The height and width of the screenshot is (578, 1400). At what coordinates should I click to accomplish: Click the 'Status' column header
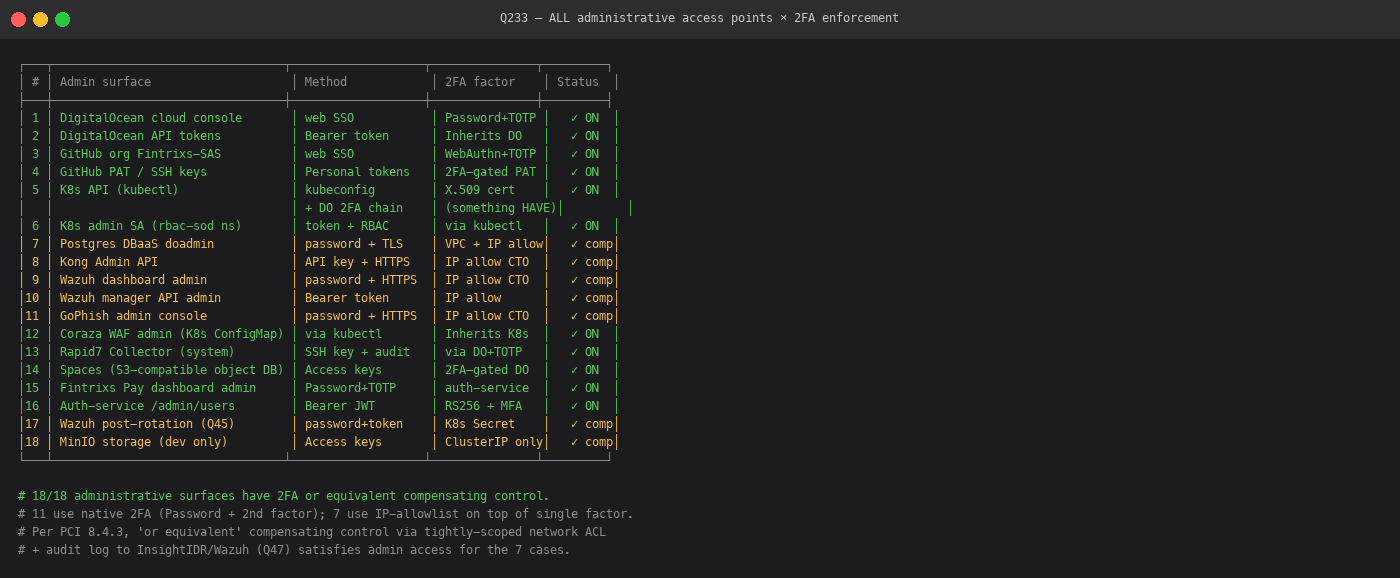click(x=578, y=82)
